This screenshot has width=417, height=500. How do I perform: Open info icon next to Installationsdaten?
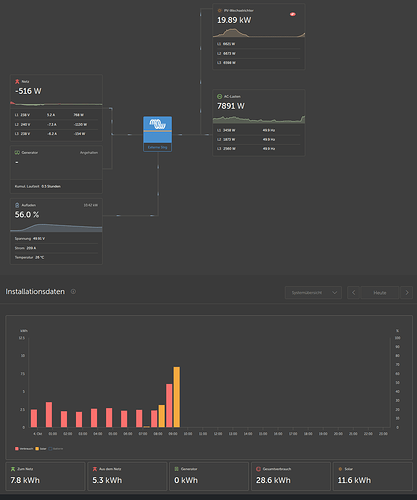73,291
